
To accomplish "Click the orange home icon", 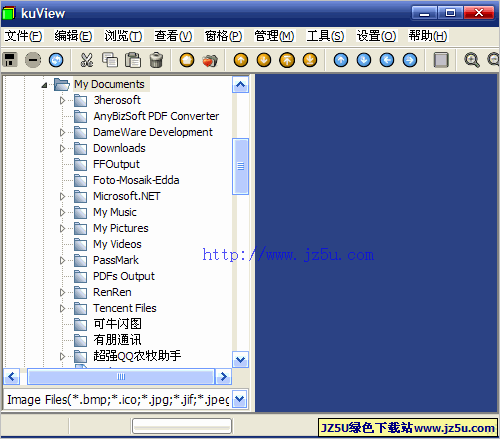I will tap(187, 60).
